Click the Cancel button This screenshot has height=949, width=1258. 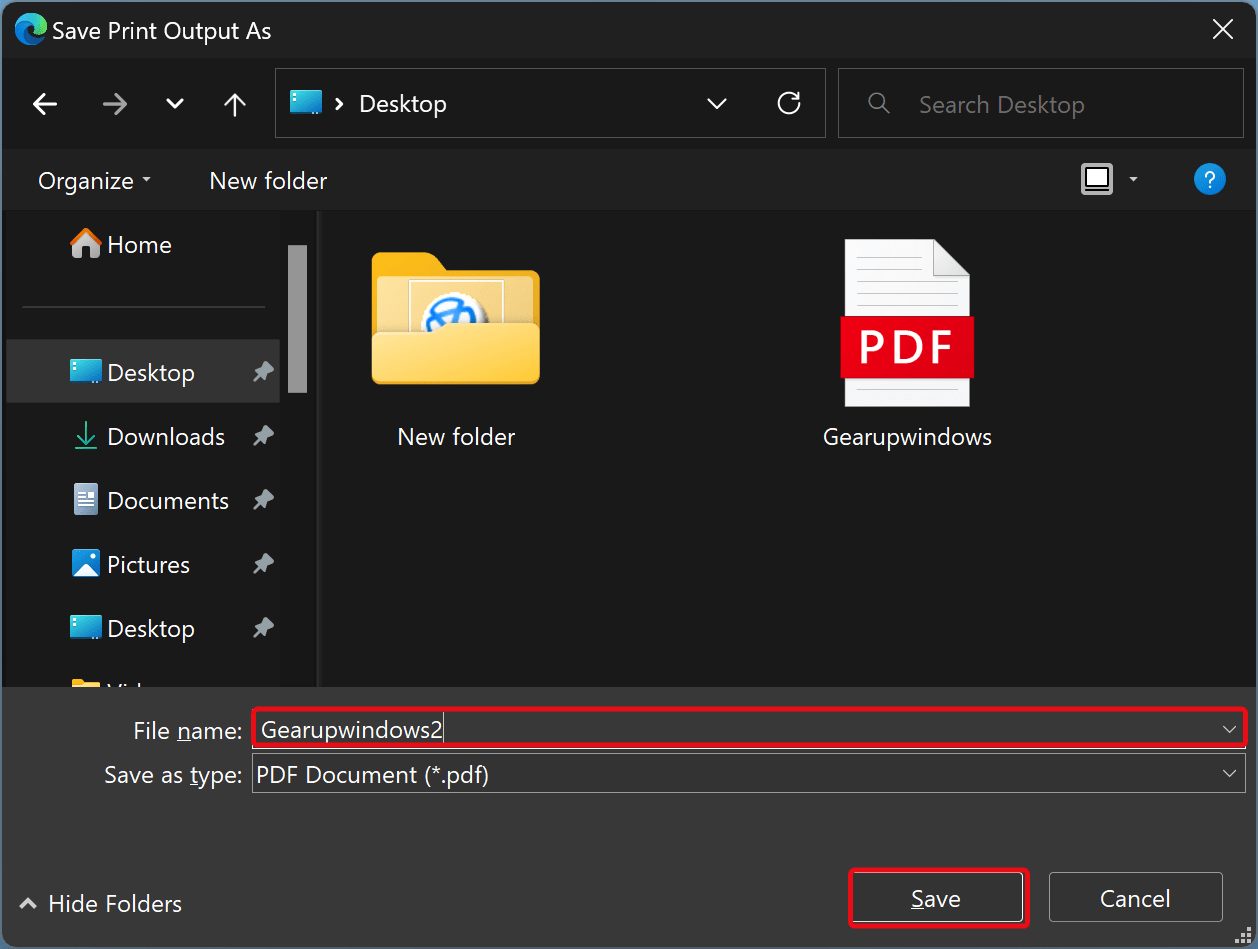(1135, 897)
